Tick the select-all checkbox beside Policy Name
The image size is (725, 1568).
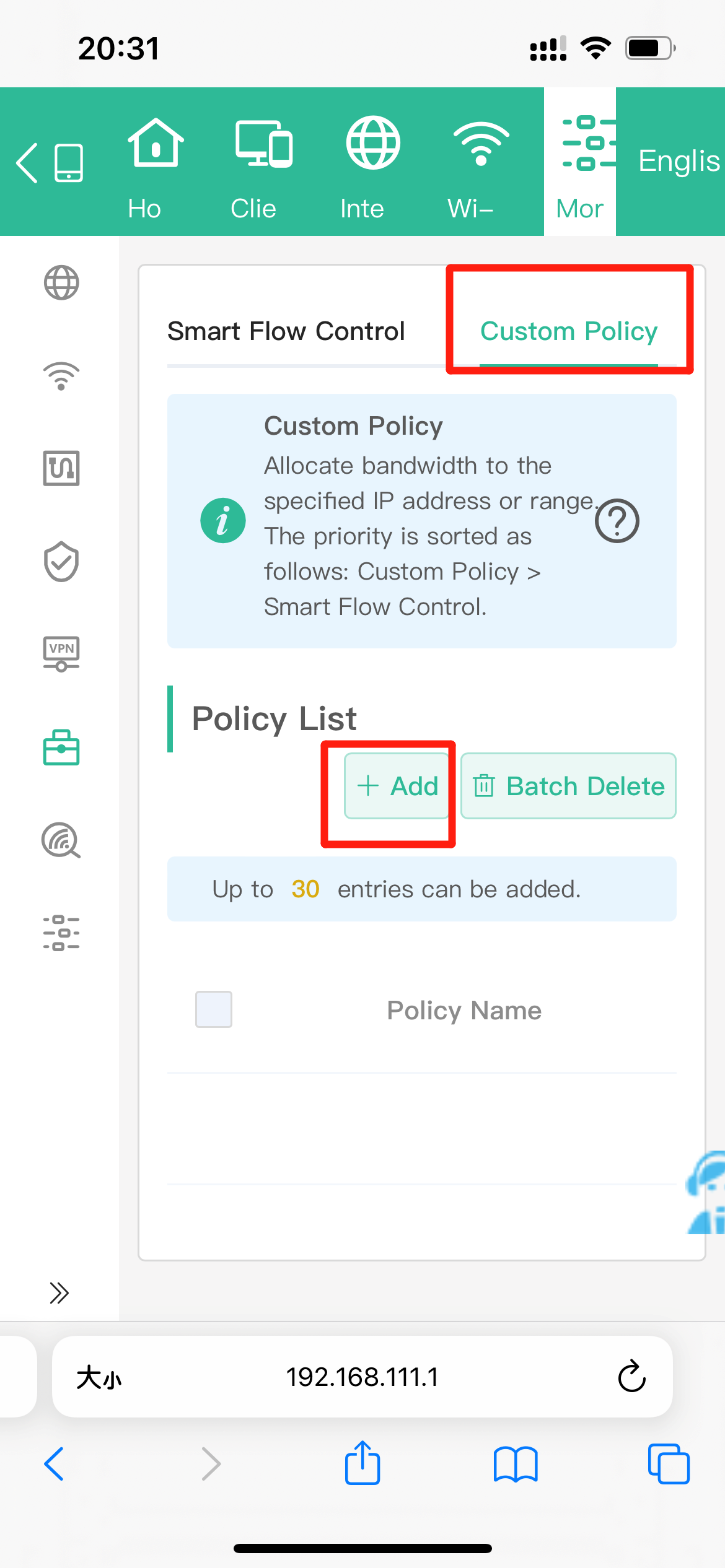point(214,1009)
